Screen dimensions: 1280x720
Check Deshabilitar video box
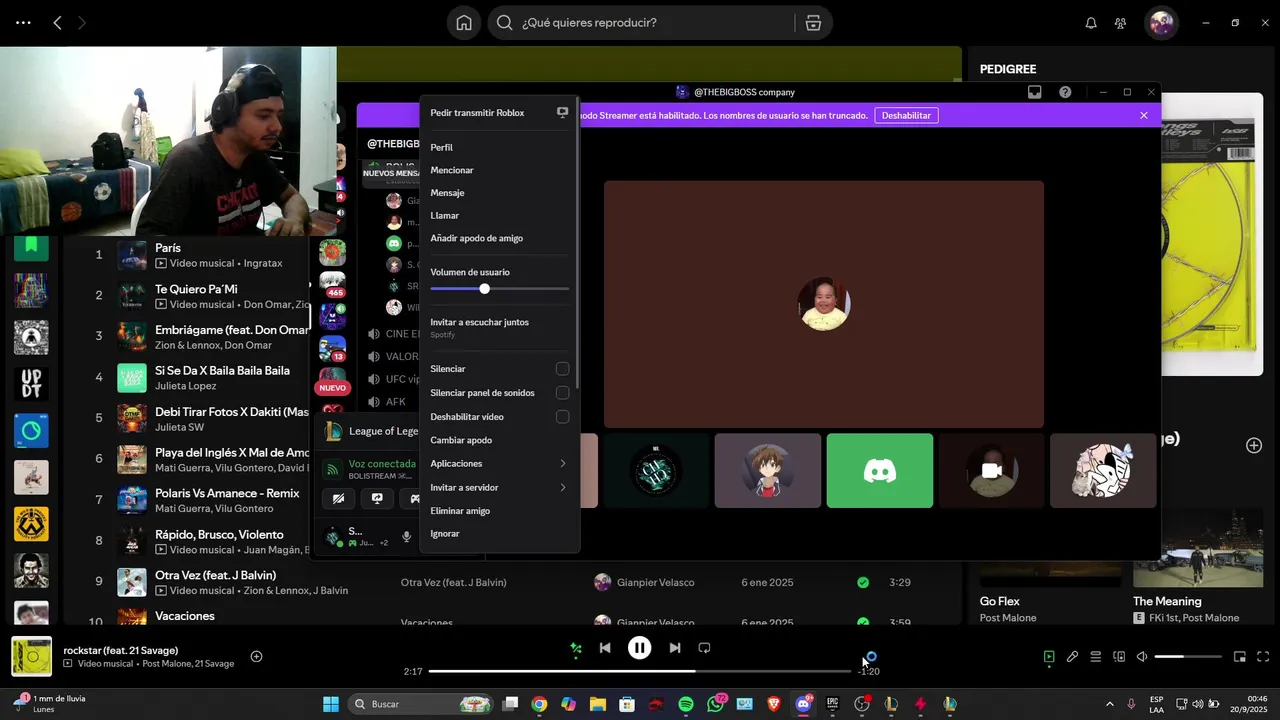tap(562, 417)
